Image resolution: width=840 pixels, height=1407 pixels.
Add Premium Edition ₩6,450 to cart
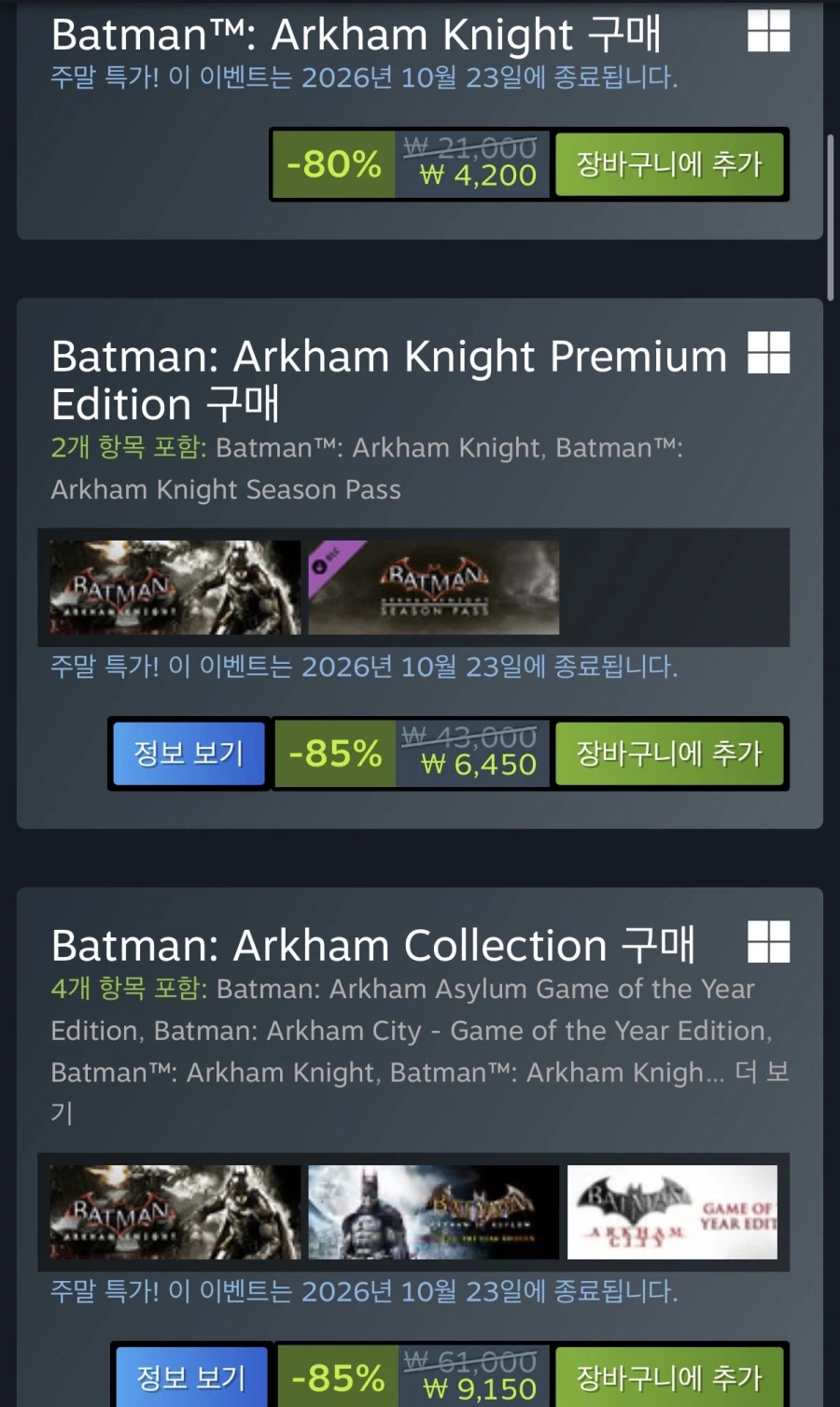[669, 753]
